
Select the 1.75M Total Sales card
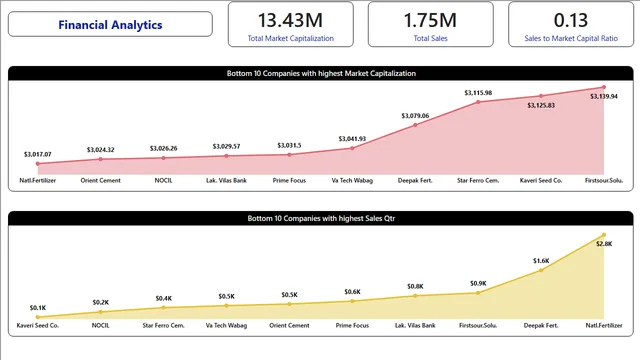[x=431, y=24]
